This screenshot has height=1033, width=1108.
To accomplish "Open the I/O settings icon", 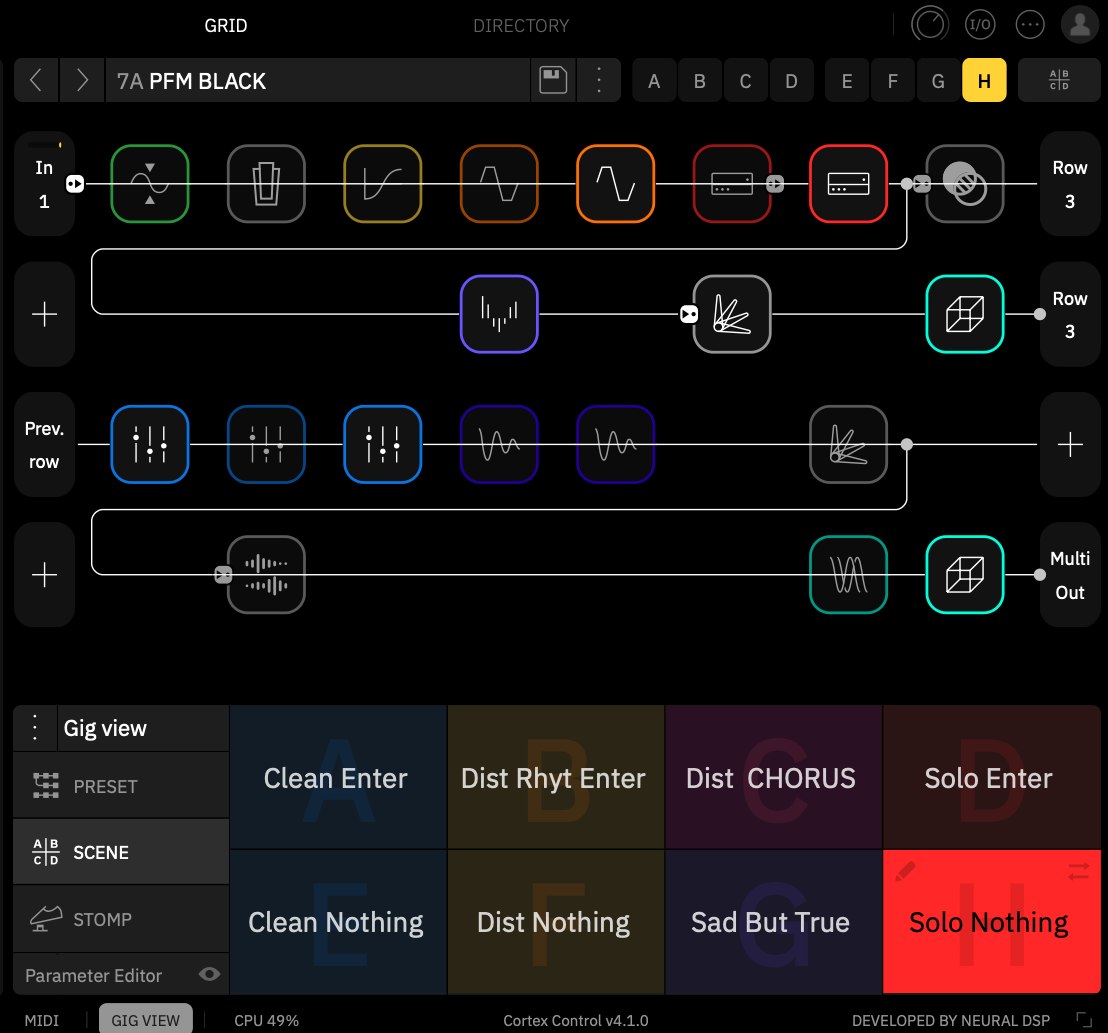I will point(980,25).
